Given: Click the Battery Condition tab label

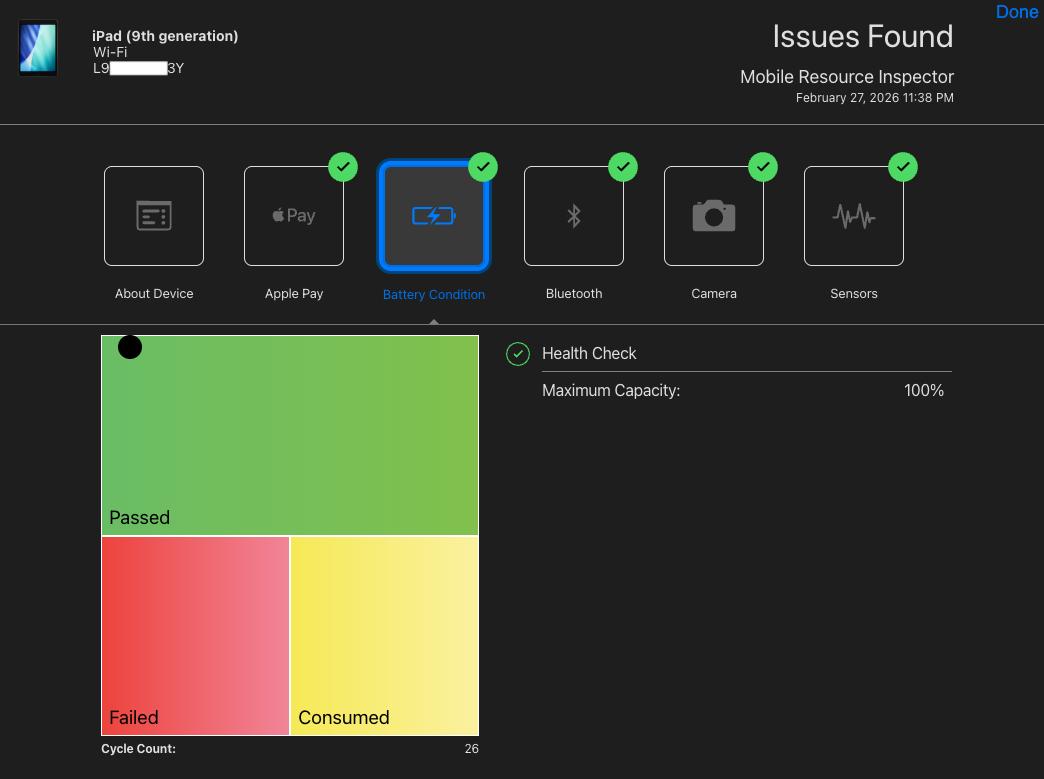Looking at the screenshot, I should 434,294.
